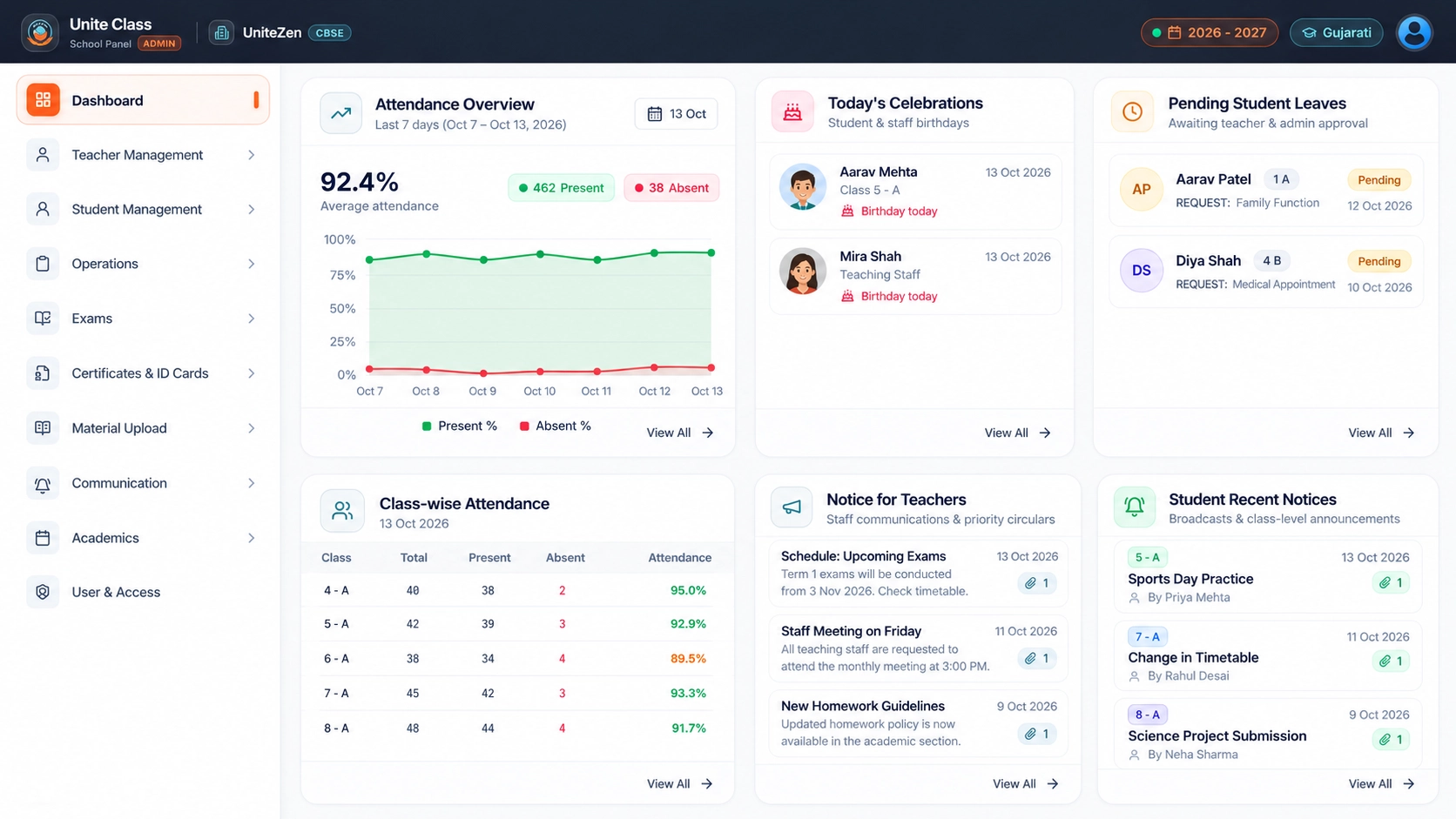Screen dimensions: 1456x819
Task: Click the Gujarati language button
Action: click(x=1336, y=33)
